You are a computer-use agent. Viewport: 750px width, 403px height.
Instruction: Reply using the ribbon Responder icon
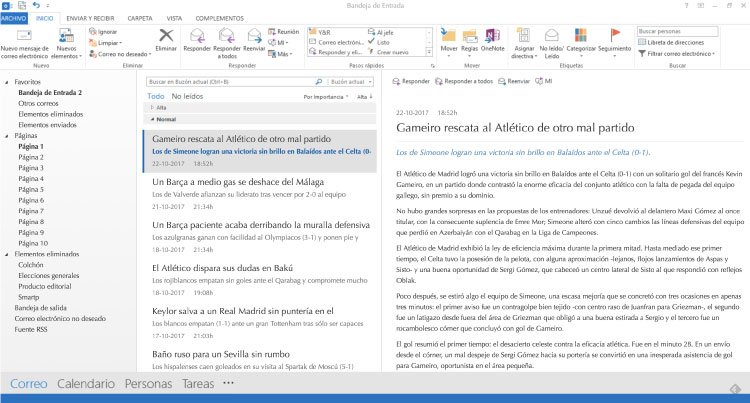(197, 36)
